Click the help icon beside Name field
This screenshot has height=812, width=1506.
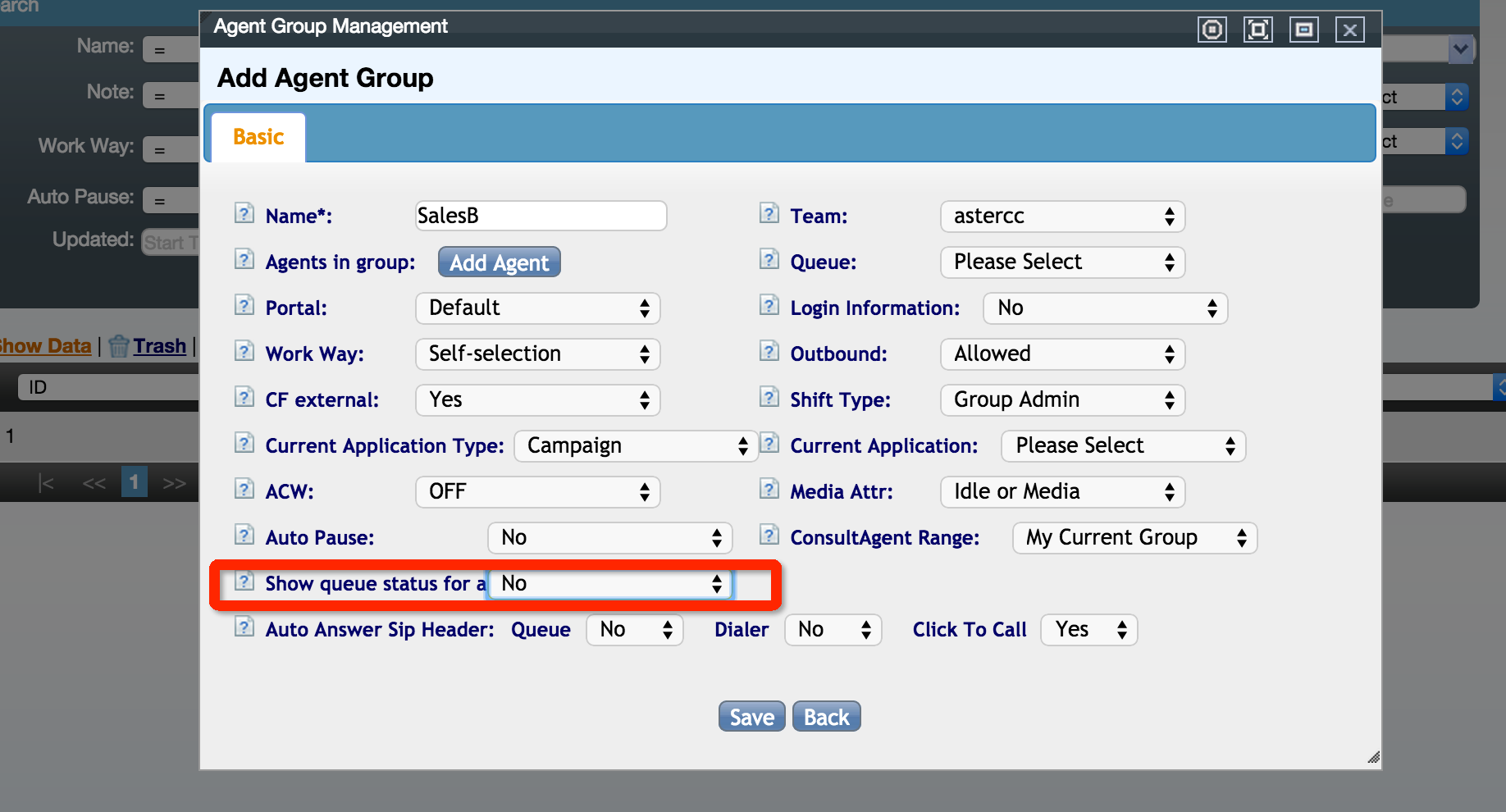tap(244, 214)
